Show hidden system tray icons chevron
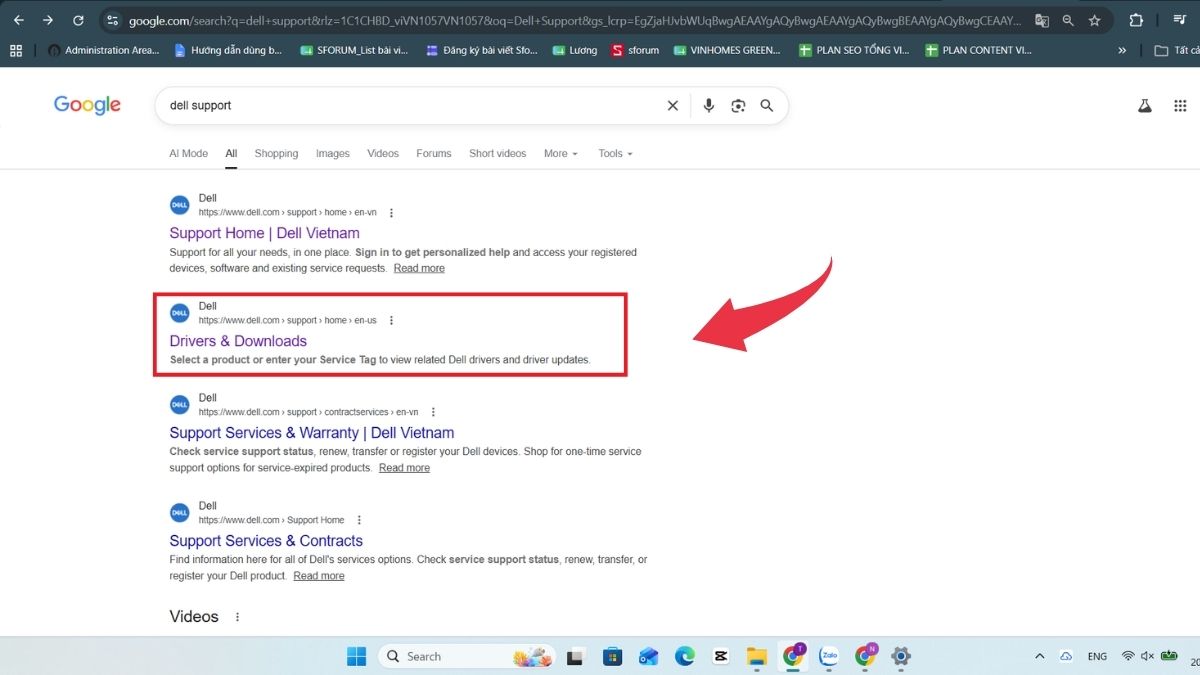 click(1040, 656)
